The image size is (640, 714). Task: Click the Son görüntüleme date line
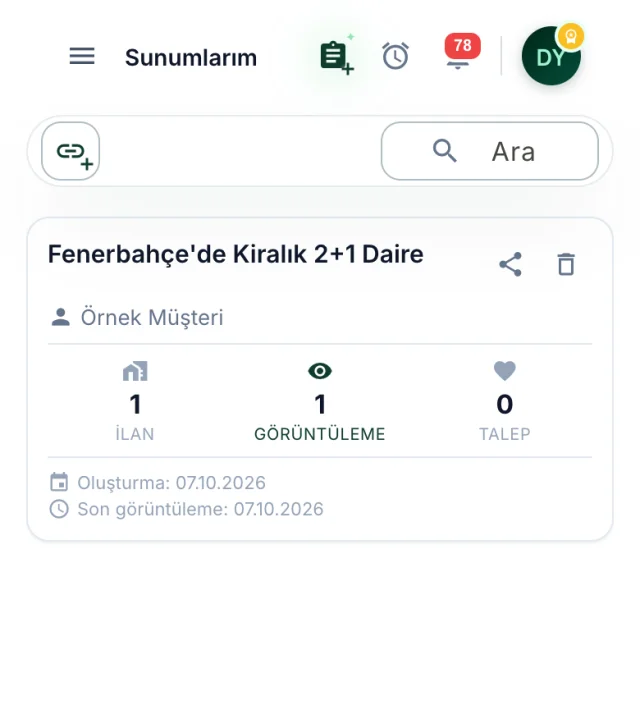[186, 509]
